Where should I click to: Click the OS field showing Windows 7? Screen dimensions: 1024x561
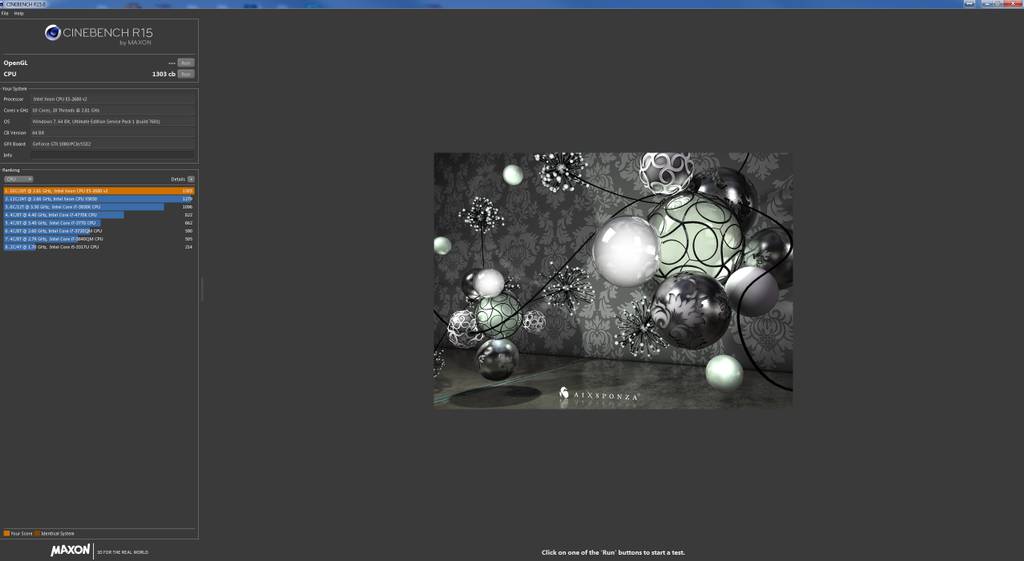112,121
